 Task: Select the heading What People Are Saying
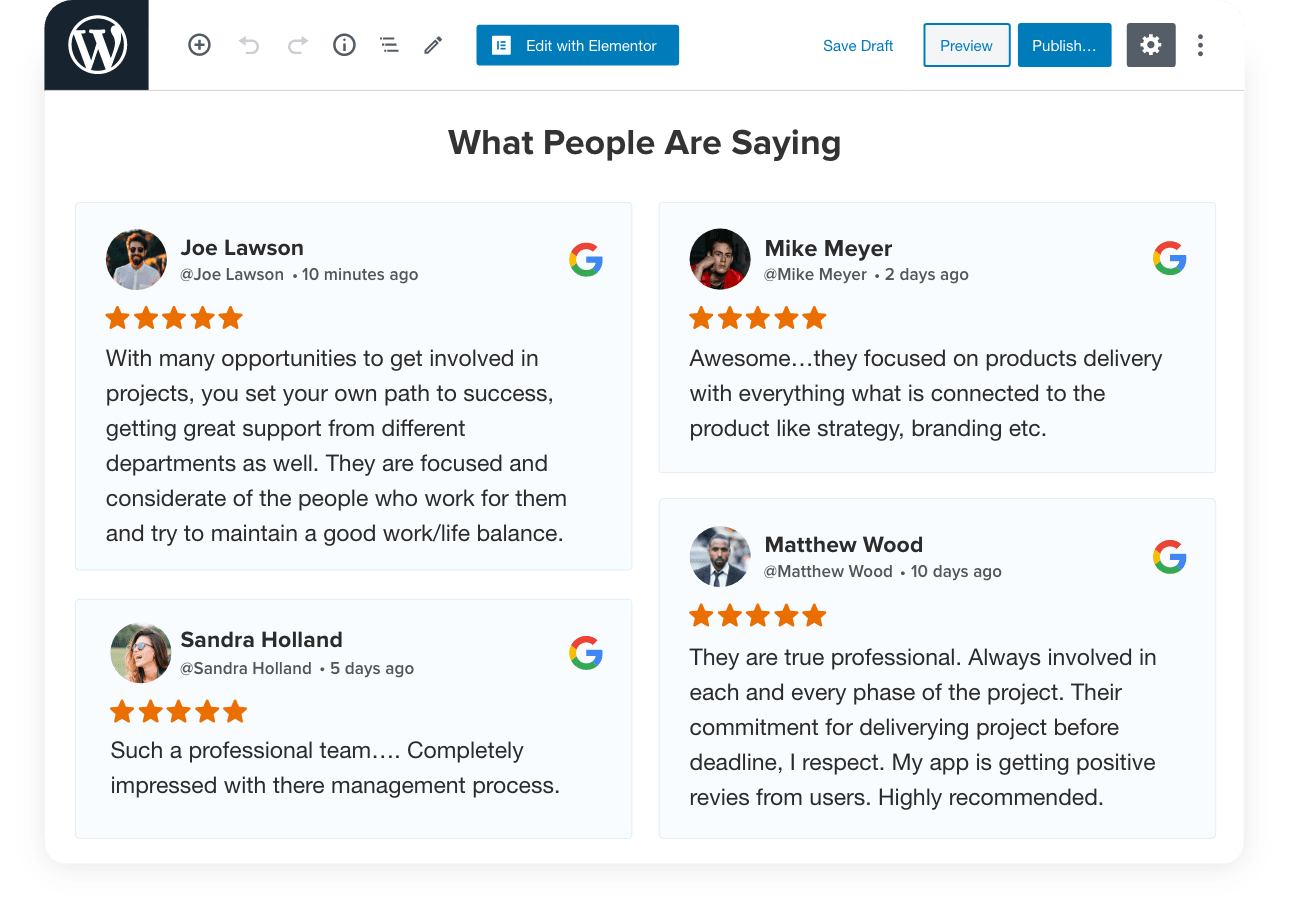click(644, 143)
